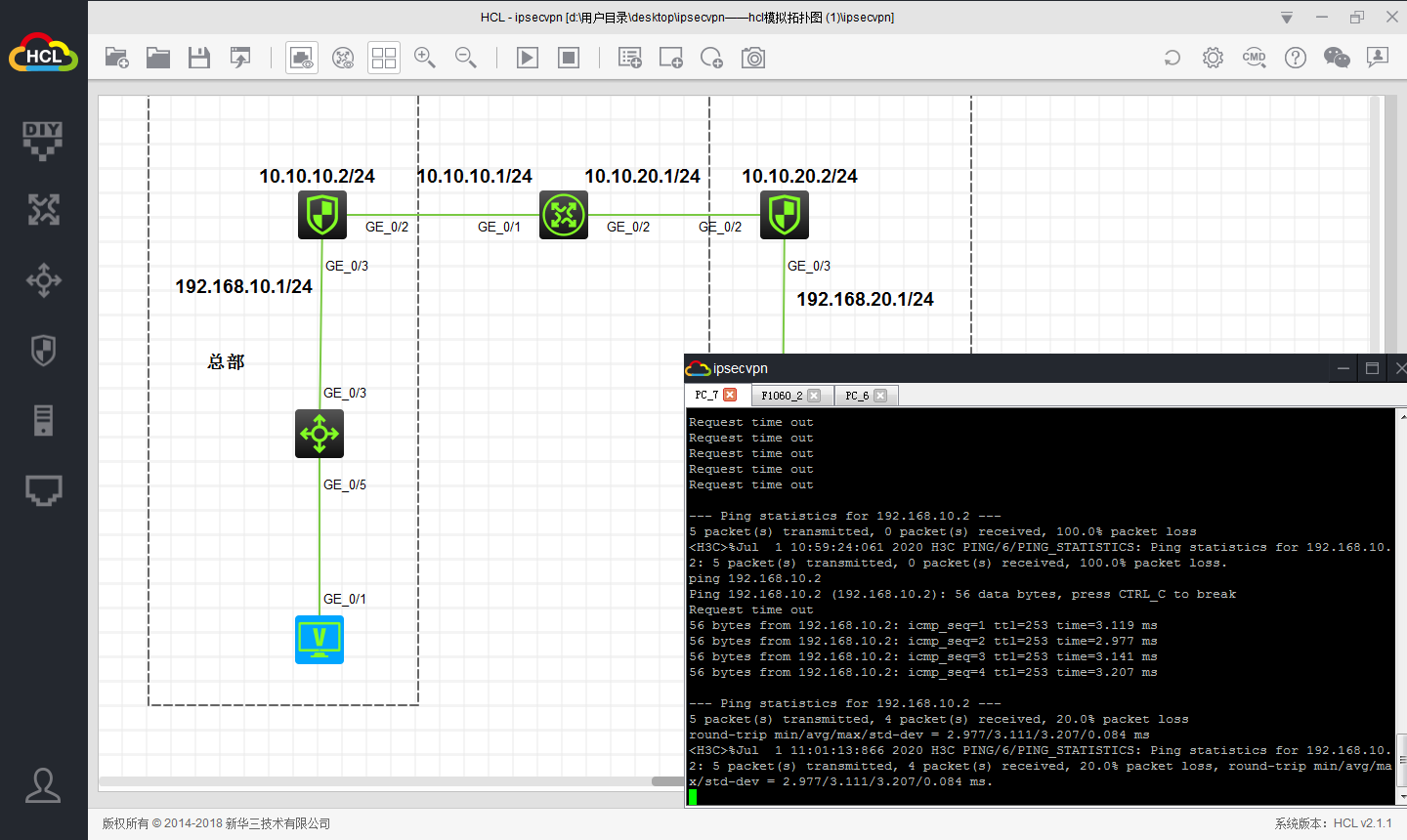Save the project with the floppy disk icon
The width and height of the screenshot is (1407, 840).
(x=199, y=59)
